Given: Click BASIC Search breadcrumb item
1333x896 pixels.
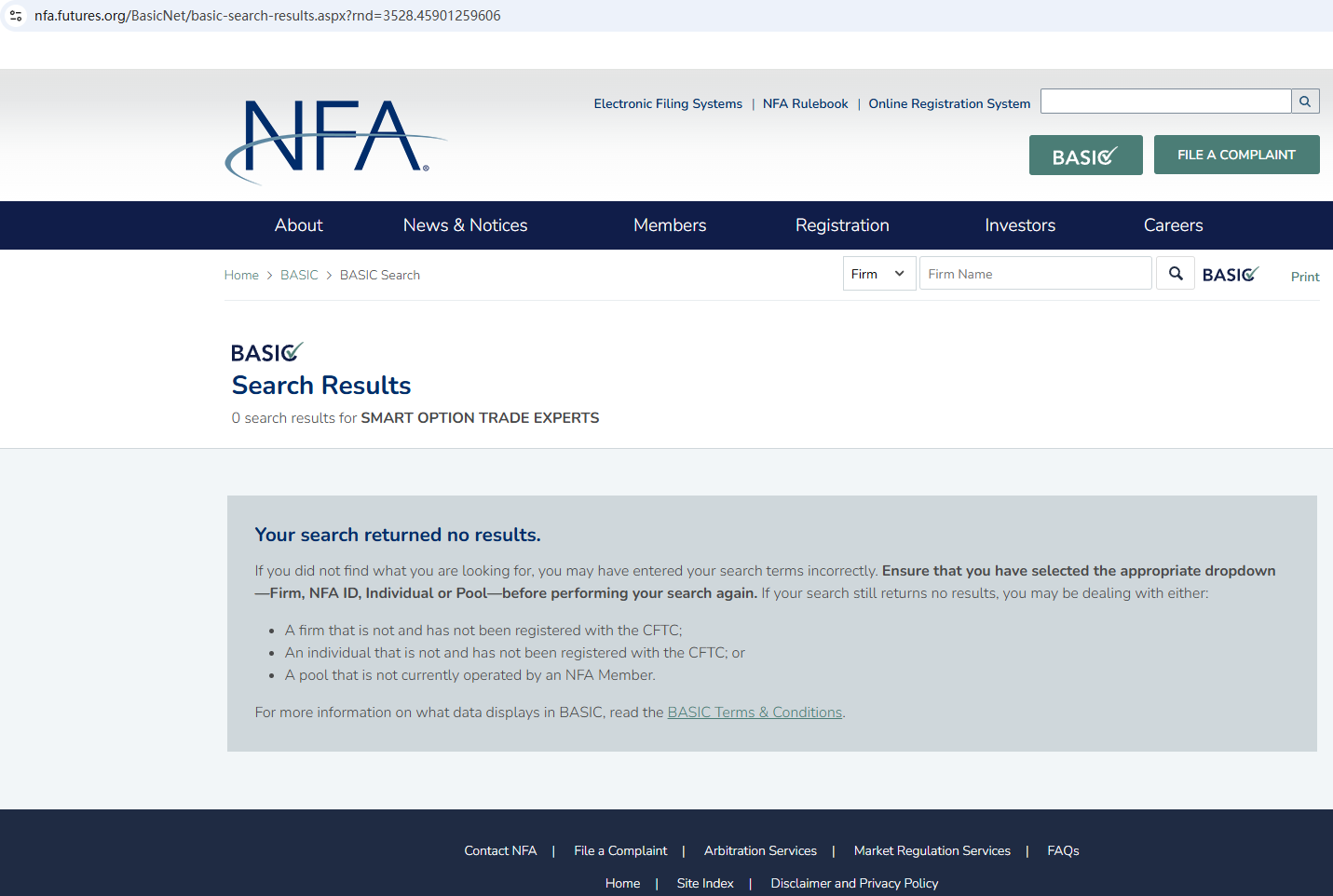Looking at the screenshot, I should pyautogui.click(x=380, y=275).
